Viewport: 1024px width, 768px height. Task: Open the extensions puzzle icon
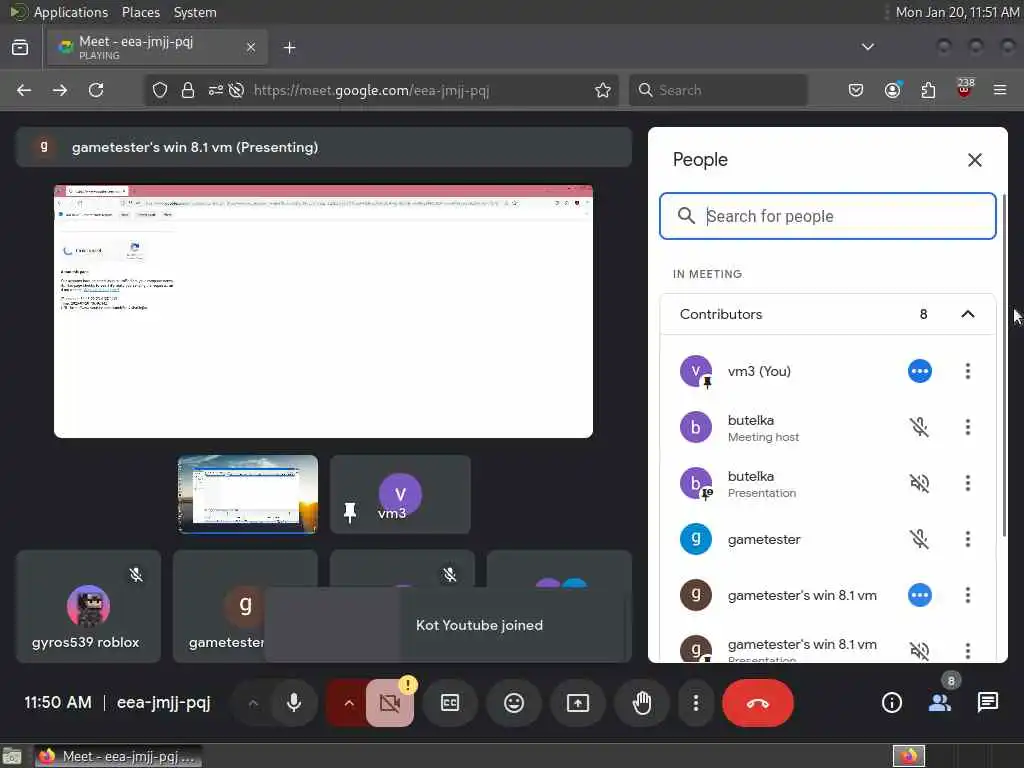point(928,90)
